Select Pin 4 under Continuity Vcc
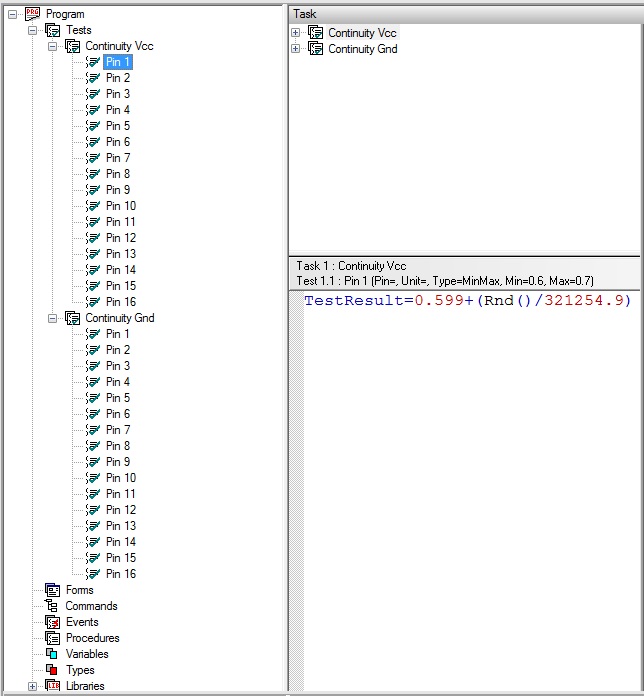 tap(118, 110)
